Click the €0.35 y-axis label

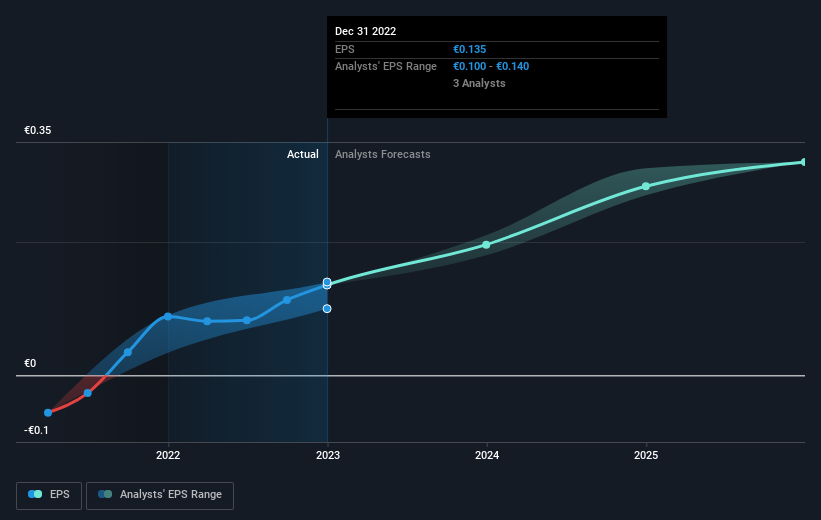coord(38,130)
